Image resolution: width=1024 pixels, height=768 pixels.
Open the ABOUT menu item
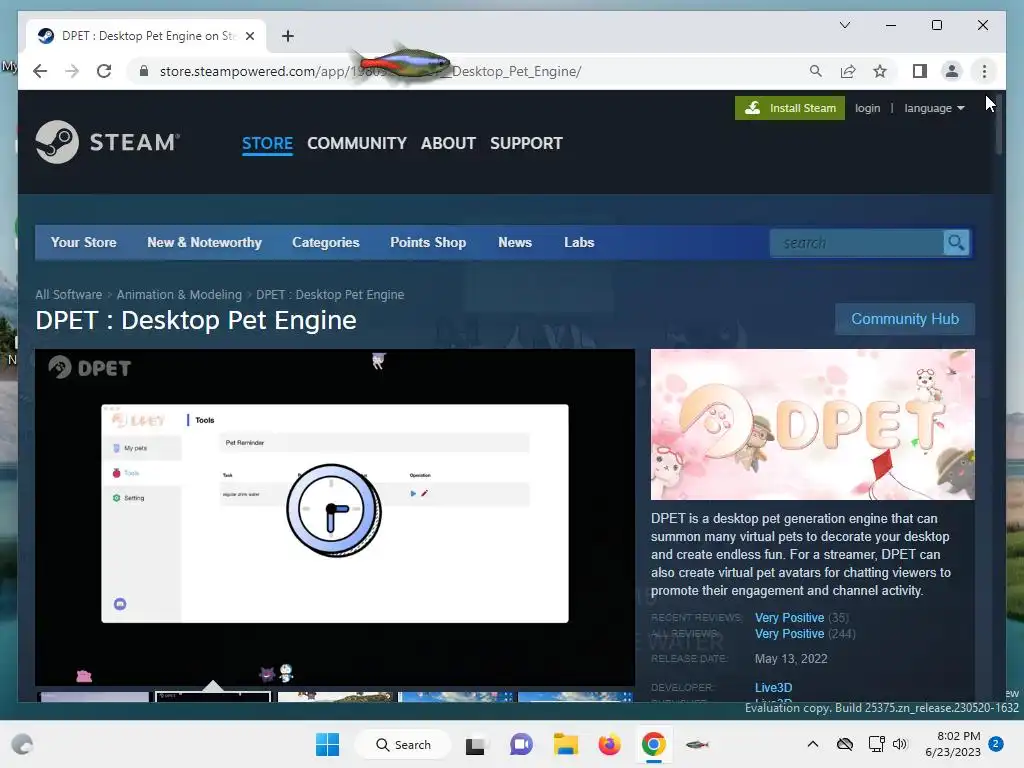pos(448,144)
